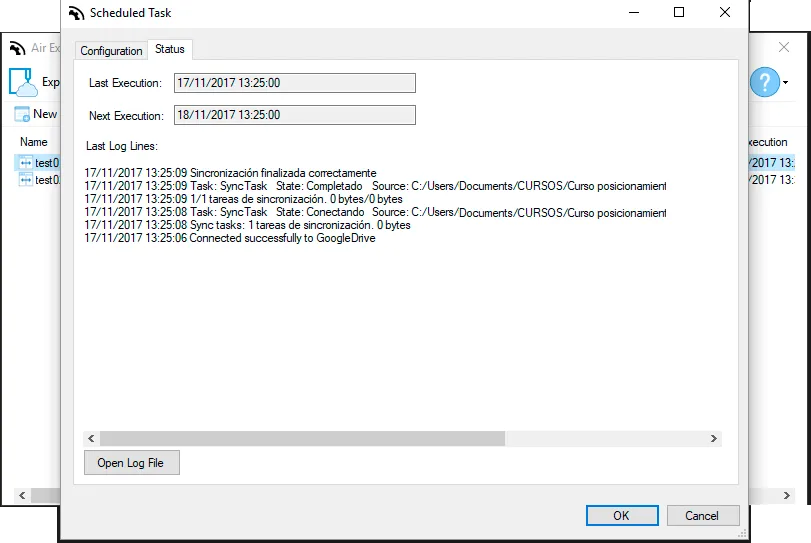Close the Scheduled Task dialog
Viewport: 811px width, 543px height.
[x=725, y=12]
